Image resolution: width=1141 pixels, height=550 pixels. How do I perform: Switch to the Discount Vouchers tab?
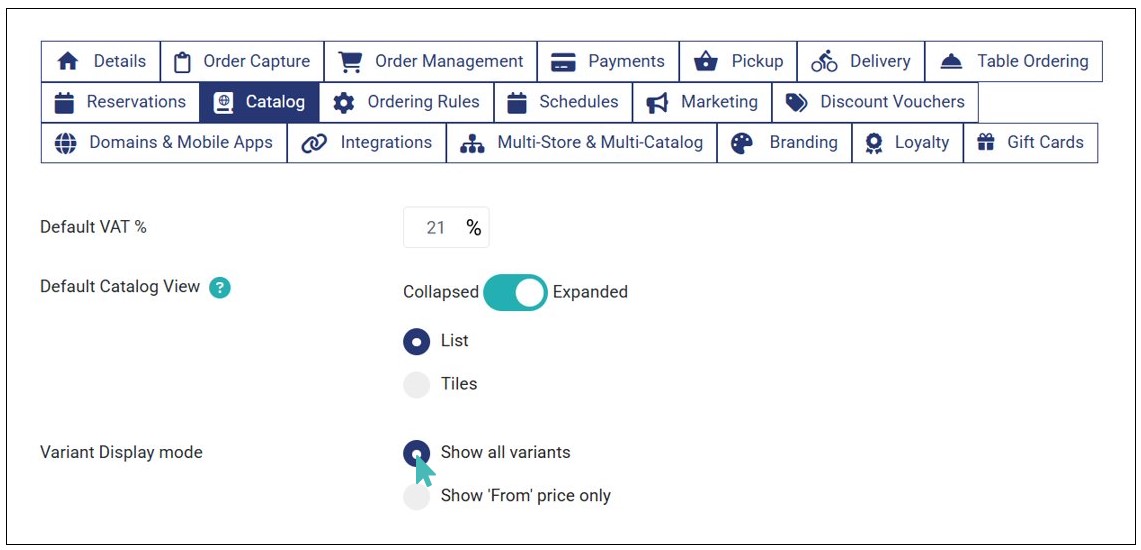[x=876, y=102]
